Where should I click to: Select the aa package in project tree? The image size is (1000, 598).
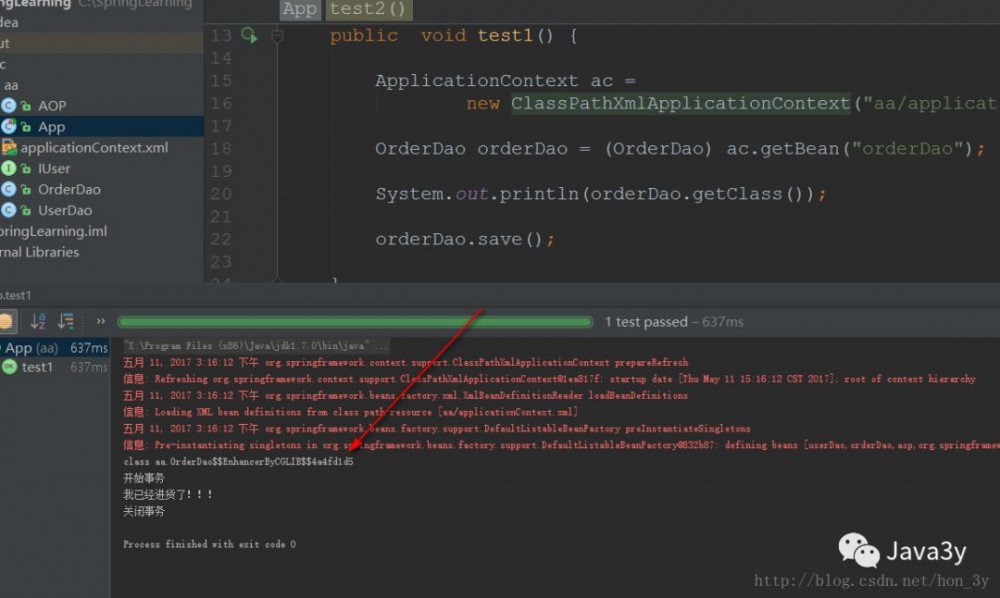pyautogui.click(x=11, y=85)
